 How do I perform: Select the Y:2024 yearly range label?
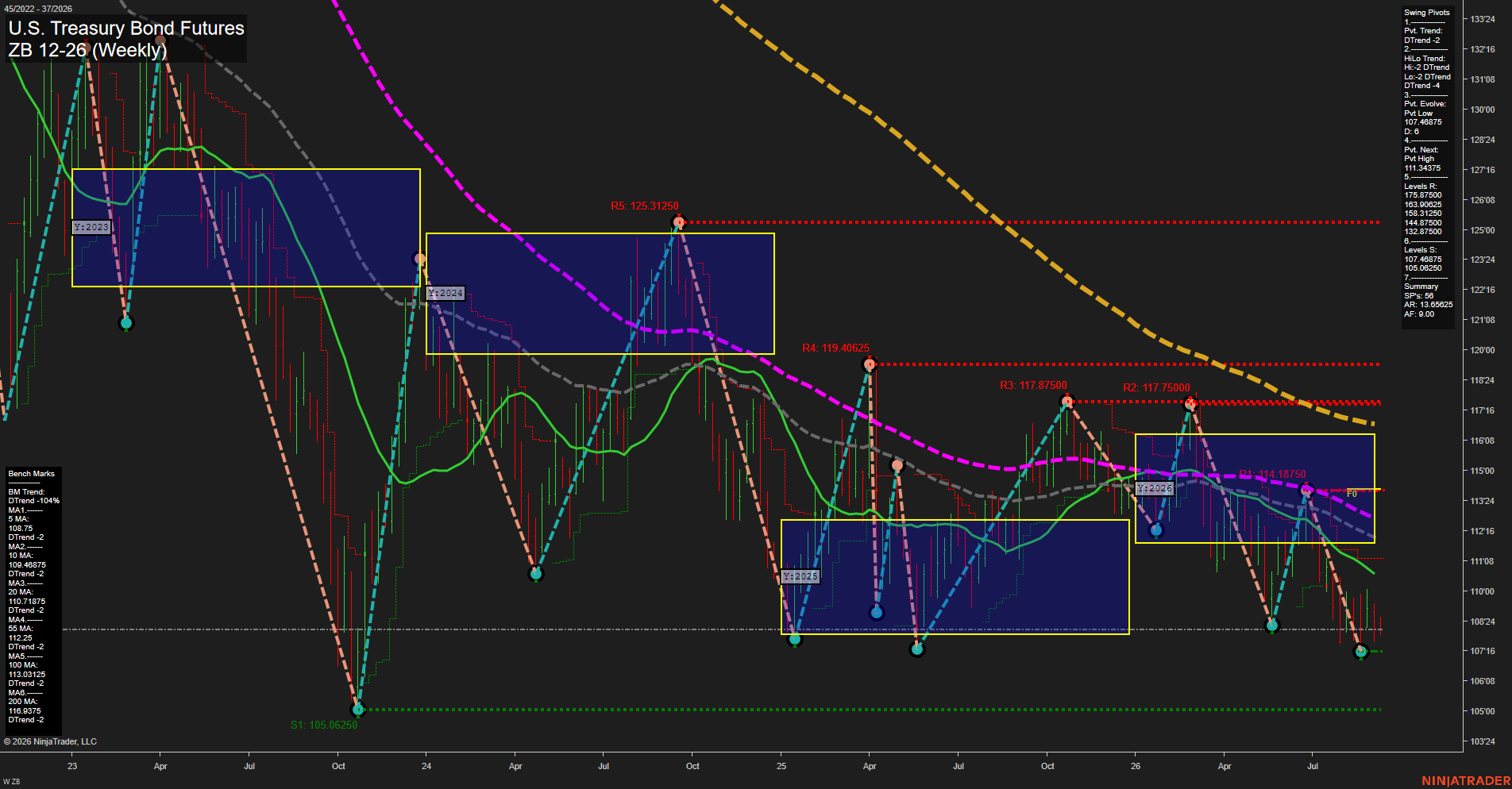pyautogui.click(x=445, y=293)
